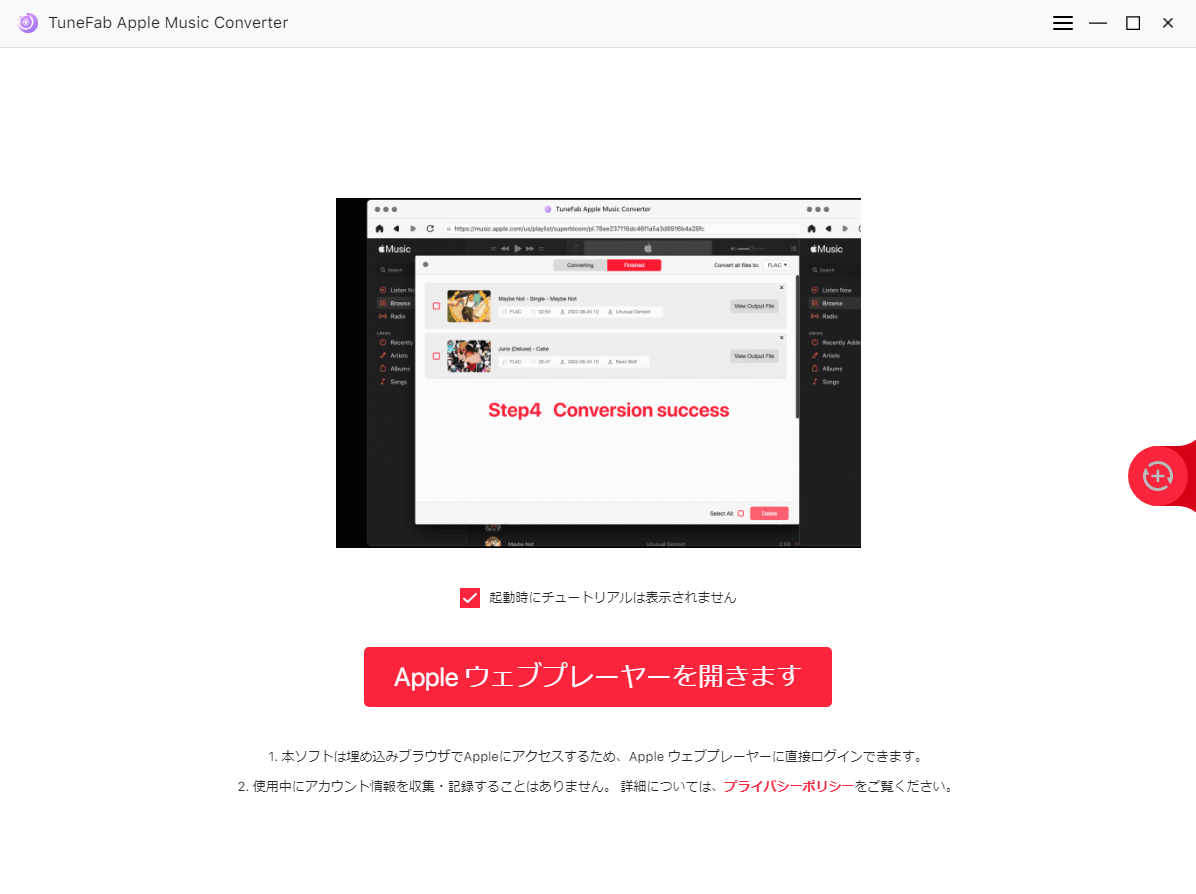Maximize the TuneFab window
The width and height of the screenshot is (1196, 894).
(x=1133, y=23)
